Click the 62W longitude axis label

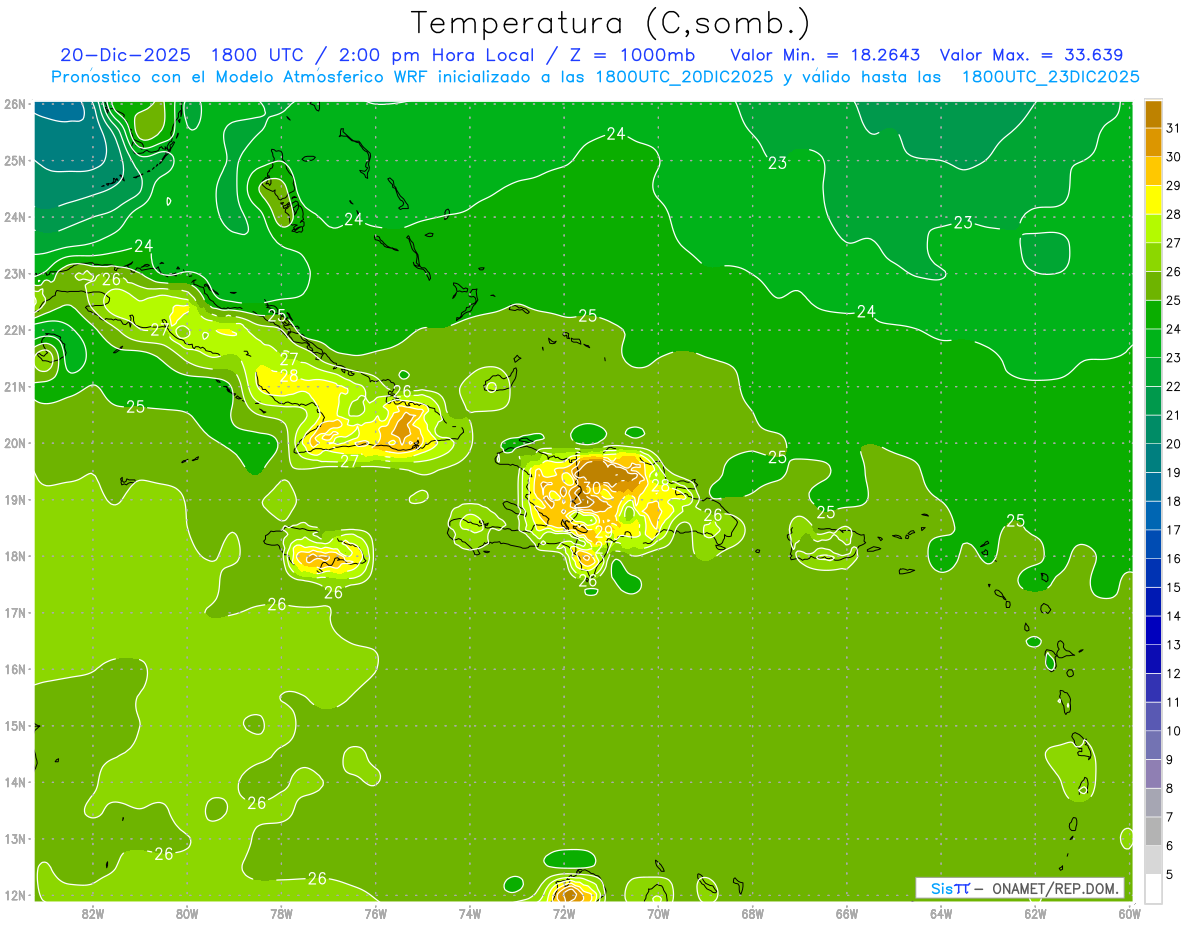1035,913
